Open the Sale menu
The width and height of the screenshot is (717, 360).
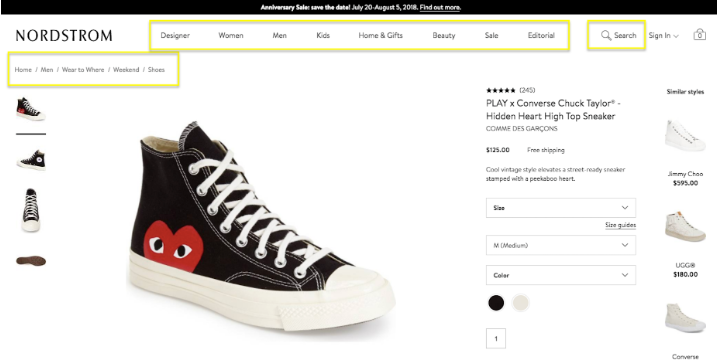[492, 35]
